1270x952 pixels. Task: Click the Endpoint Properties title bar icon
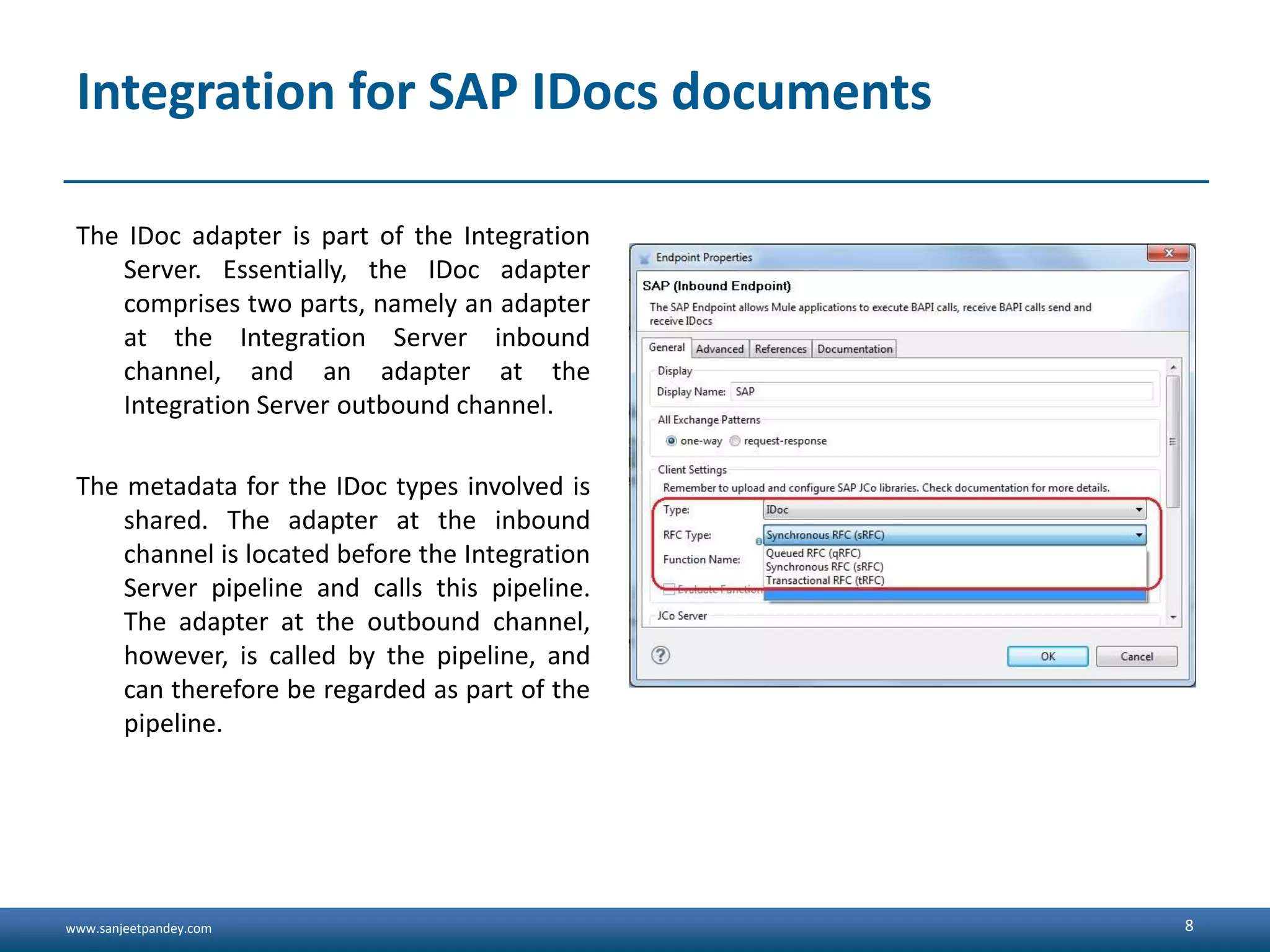pos(644,258)
